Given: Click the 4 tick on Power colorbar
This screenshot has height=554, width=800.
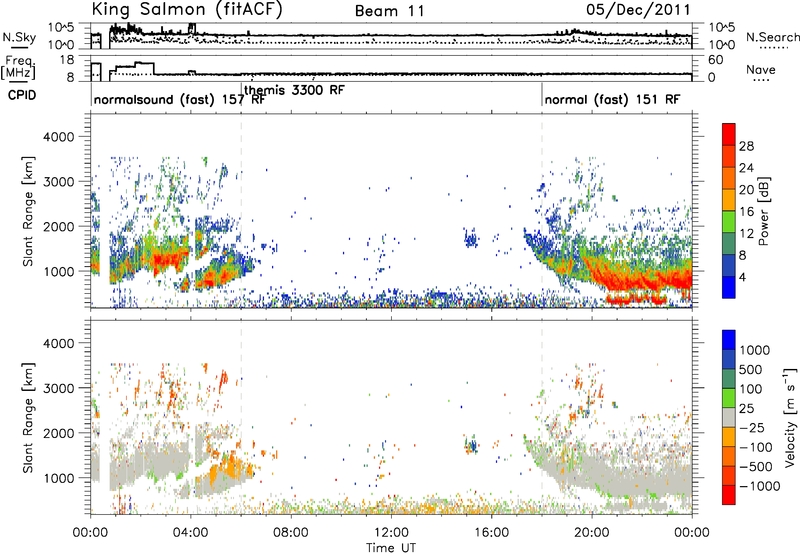Looking at the screenshot, I should 743,276.
